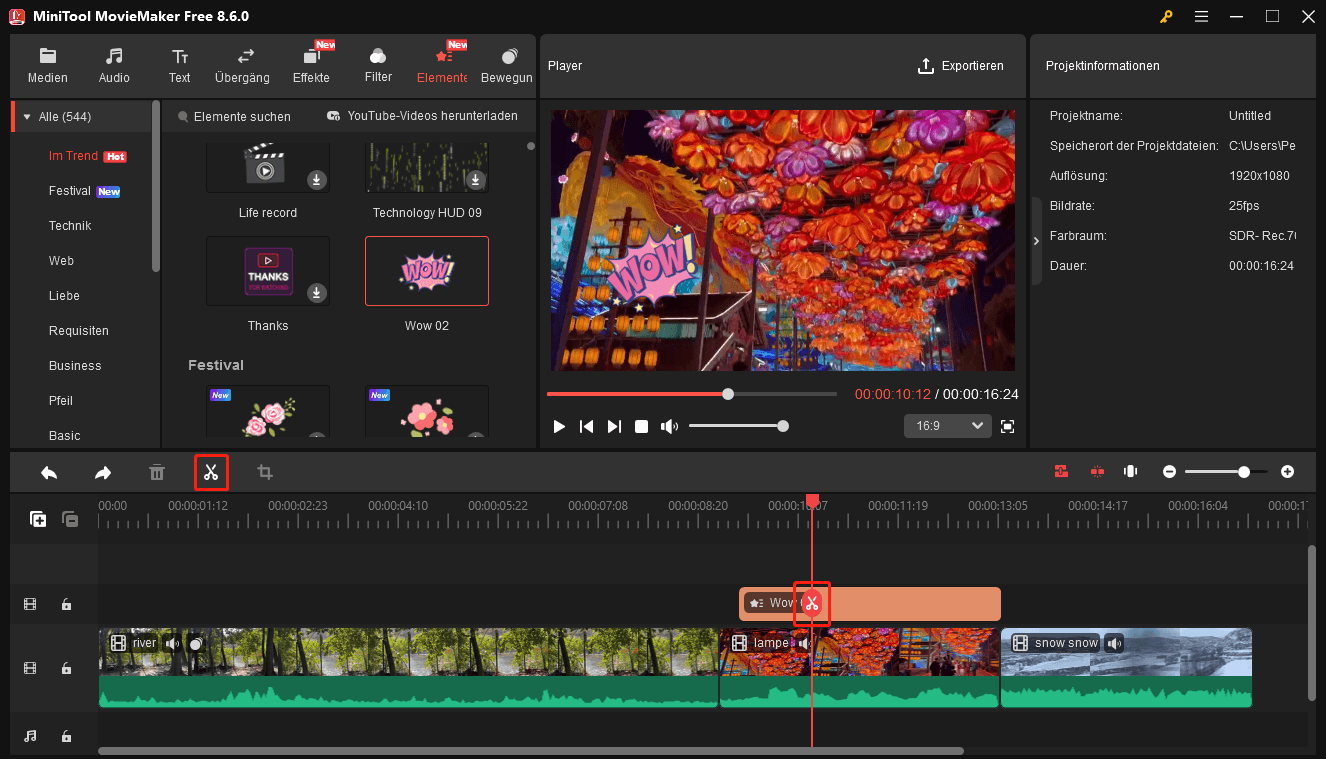
Task: Open the Festival category in the sidebar
Action: [x=71, y=190]
